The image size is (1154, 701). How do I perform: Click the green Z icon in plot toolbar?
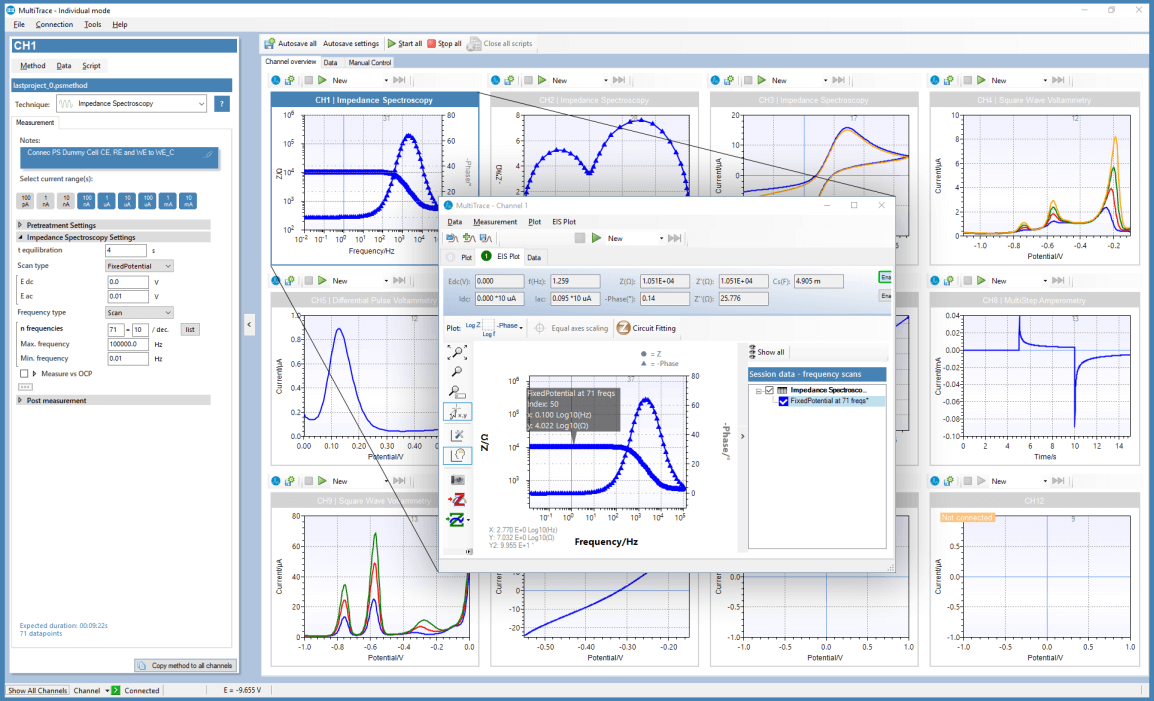click(456, 520)
